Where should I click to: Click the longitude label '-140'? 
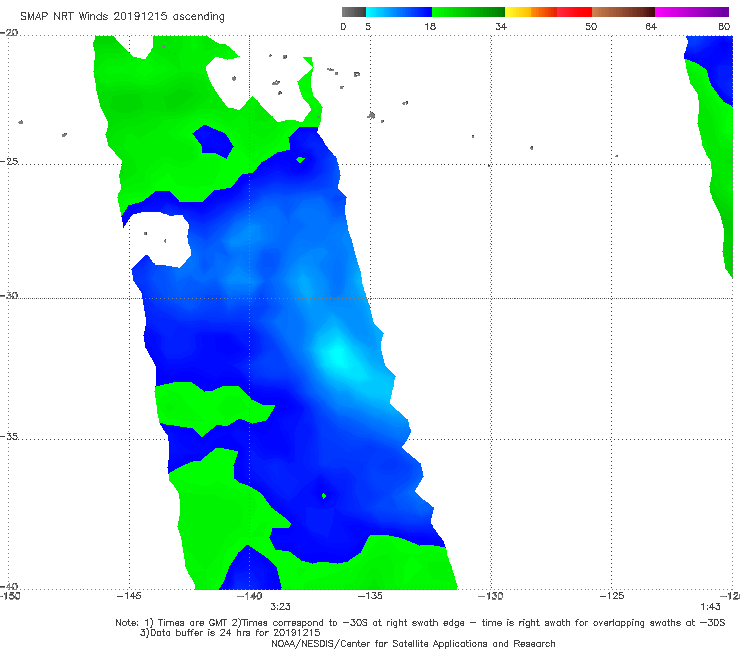pyautogui.click(x=249, y=596)
